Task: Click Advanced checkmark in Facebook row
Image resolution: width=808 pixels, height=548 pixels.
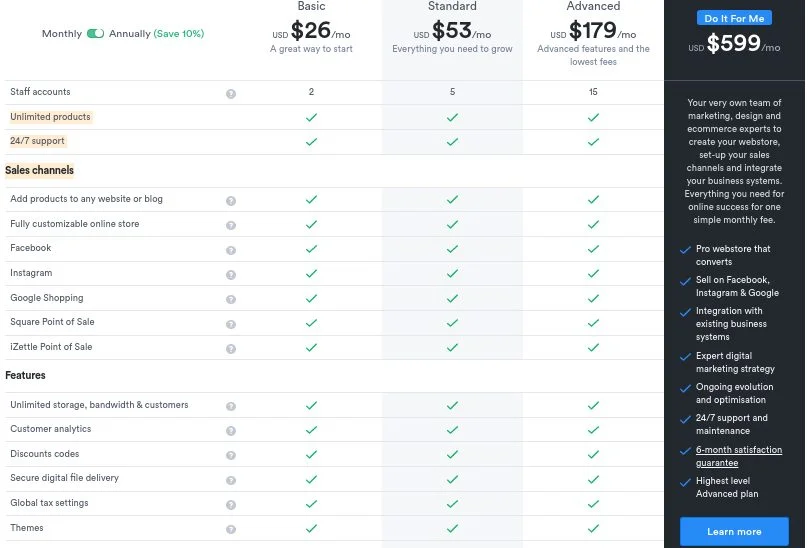Action: pyautogui.click(x=593, y=249)
